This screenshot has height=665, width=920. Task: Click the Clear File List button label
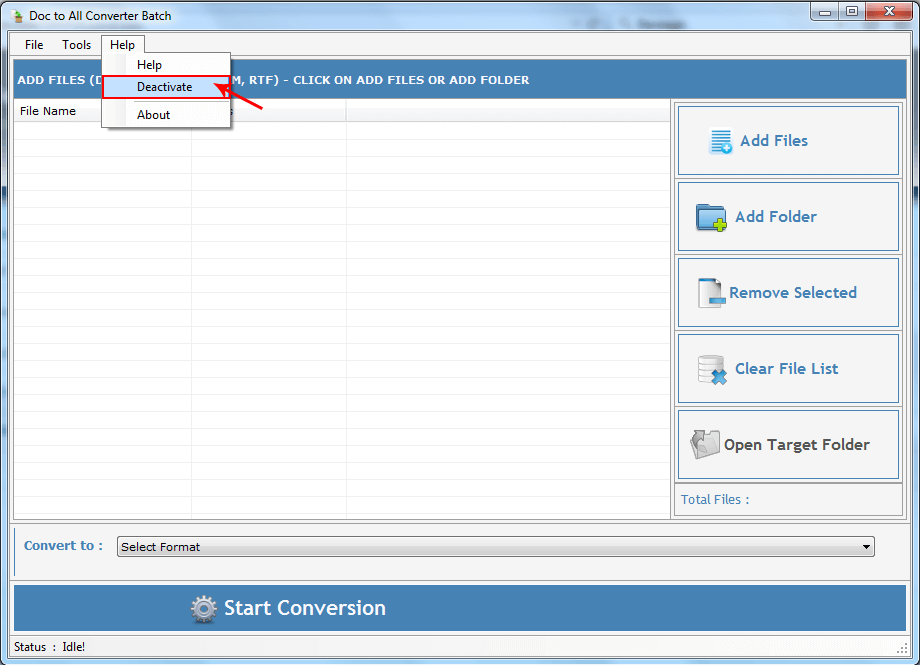[786, 369]
